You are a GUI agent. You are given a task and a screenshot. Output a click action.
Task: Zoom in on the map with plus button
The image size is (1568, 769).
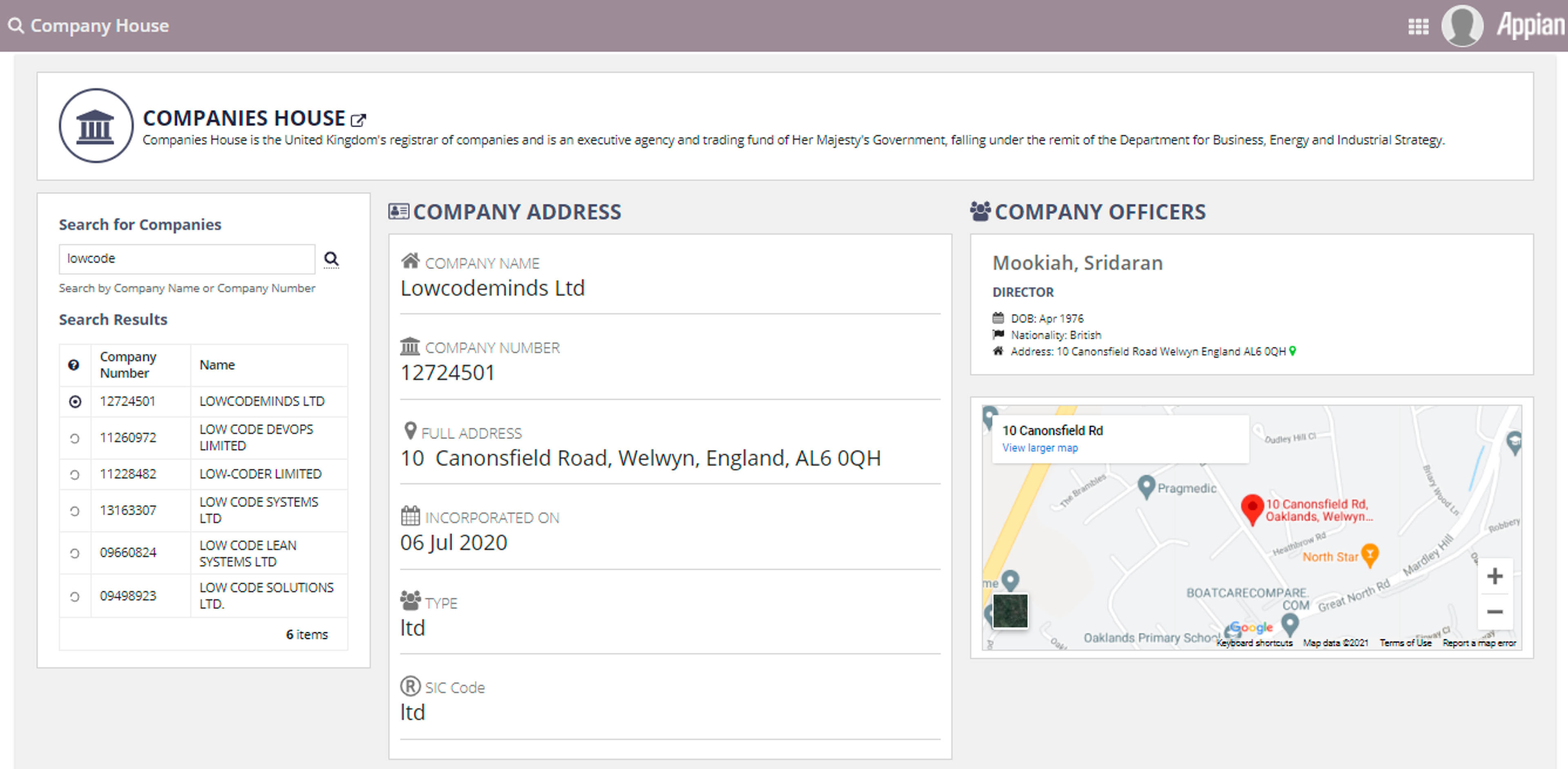(x=1495, y=576)
